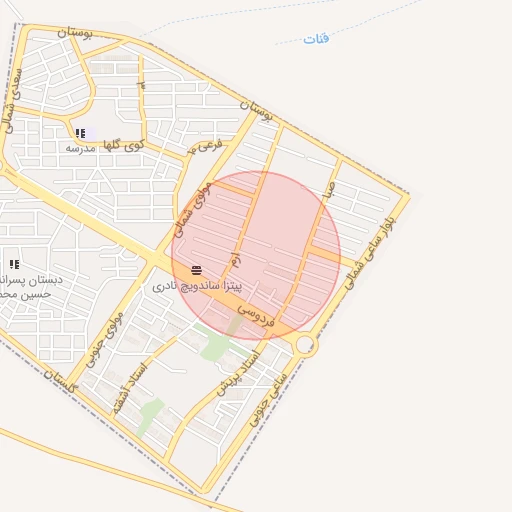Select the گلستان street label

[x=61, y=381]
